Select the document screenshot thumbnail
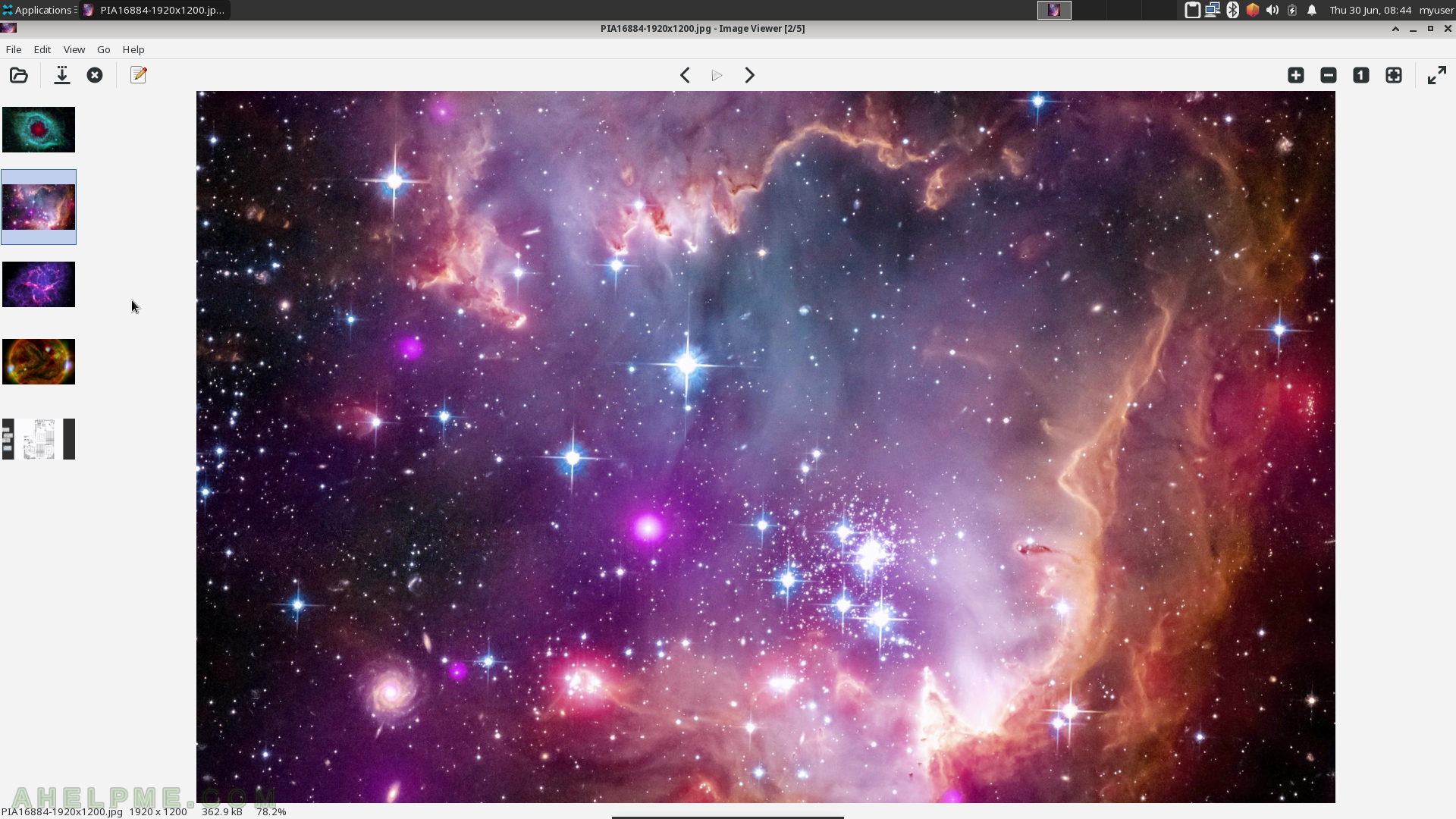The width and height of the screenshot is (1456, 819). [x=39, y=439]
